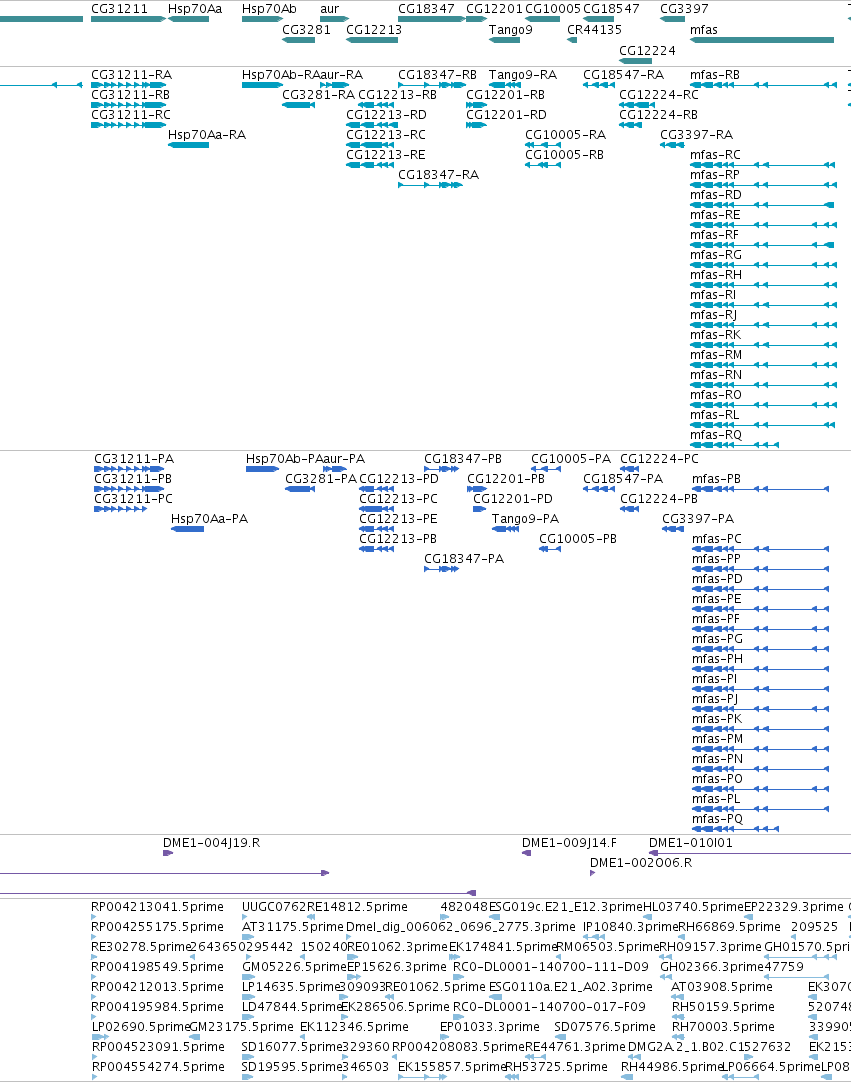Select transcript CG3281-RA

318,95
